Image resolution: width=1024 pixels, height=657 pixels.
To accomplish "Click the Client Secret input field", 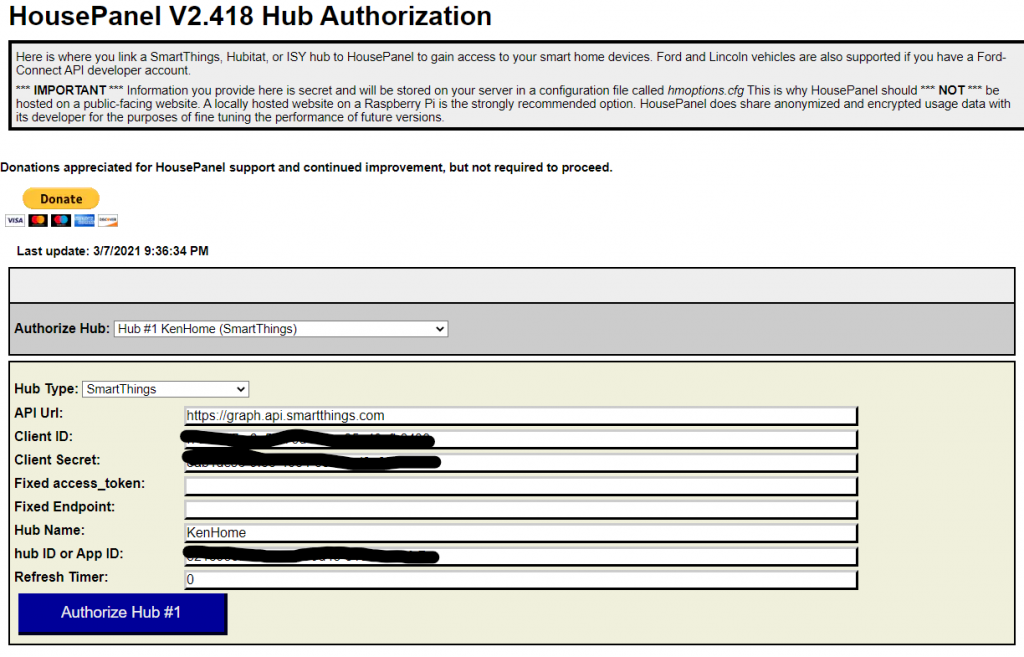I will (x=520, y=462).
